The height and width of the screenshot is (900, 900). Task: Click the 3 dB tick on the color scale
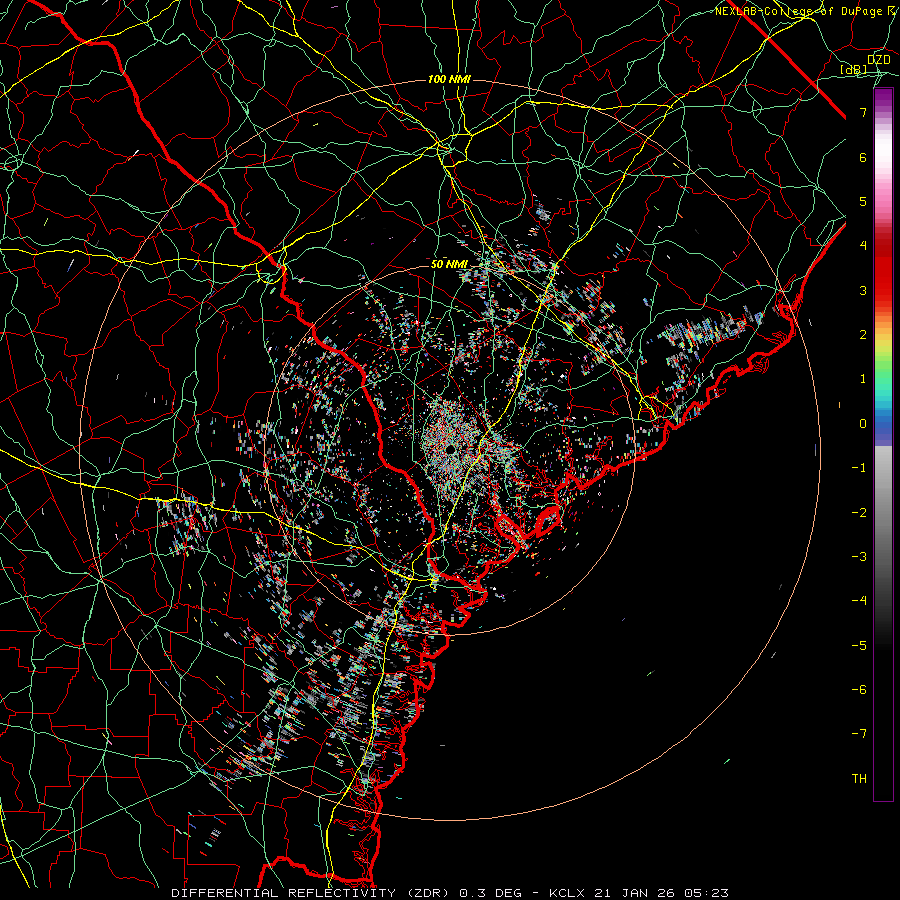point(863,290)
